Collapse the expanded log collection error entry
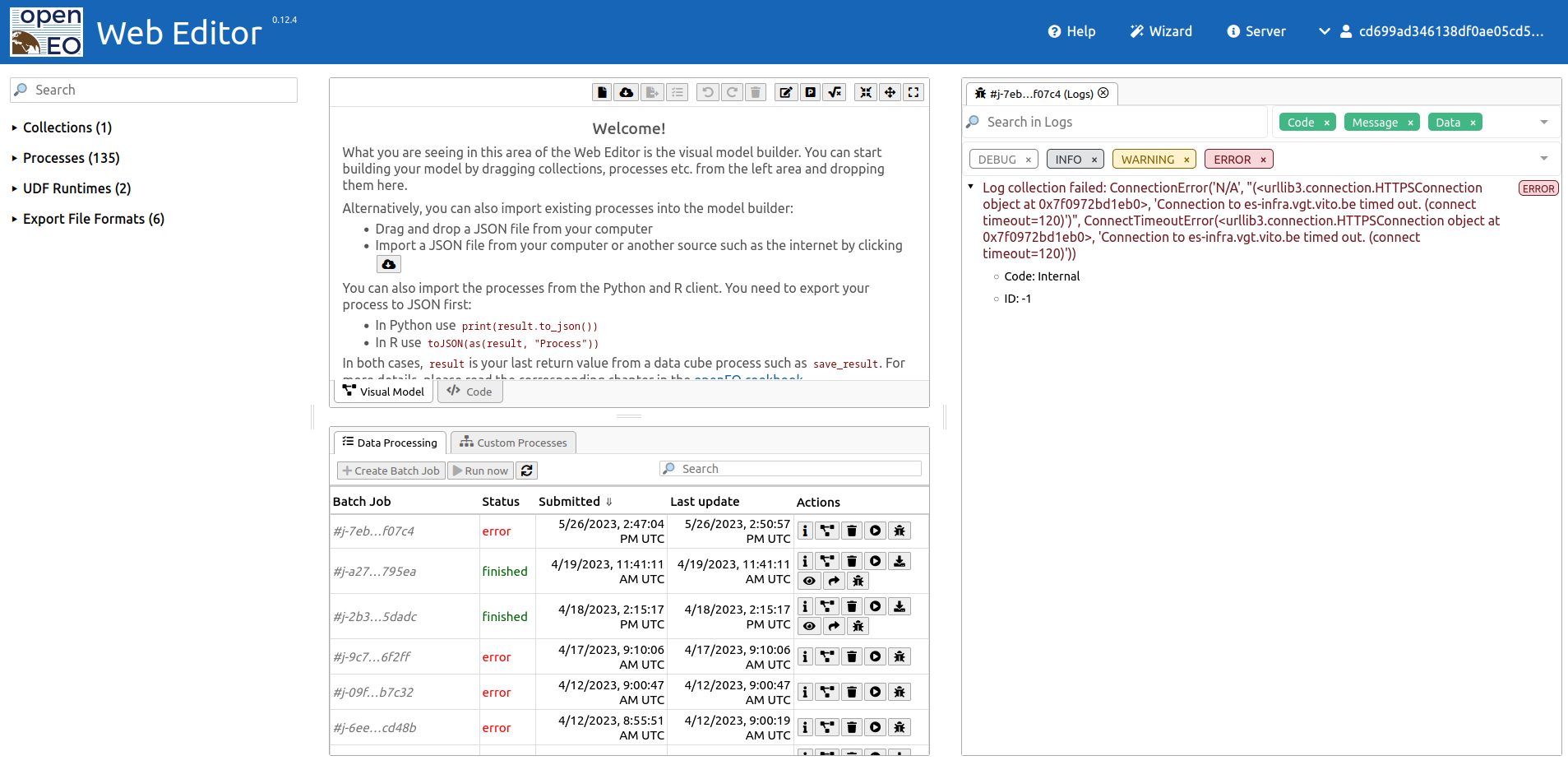 point(969,186)
